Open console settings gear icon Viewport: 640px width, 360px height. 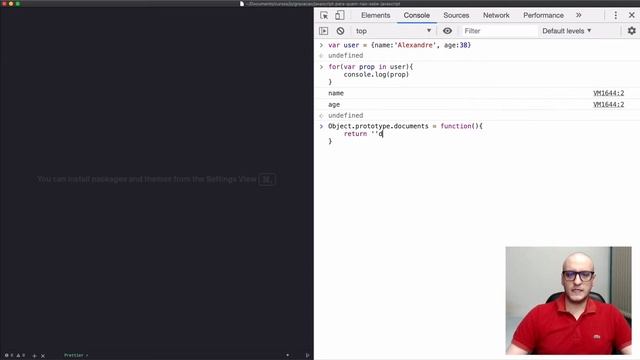click(631, 31)
